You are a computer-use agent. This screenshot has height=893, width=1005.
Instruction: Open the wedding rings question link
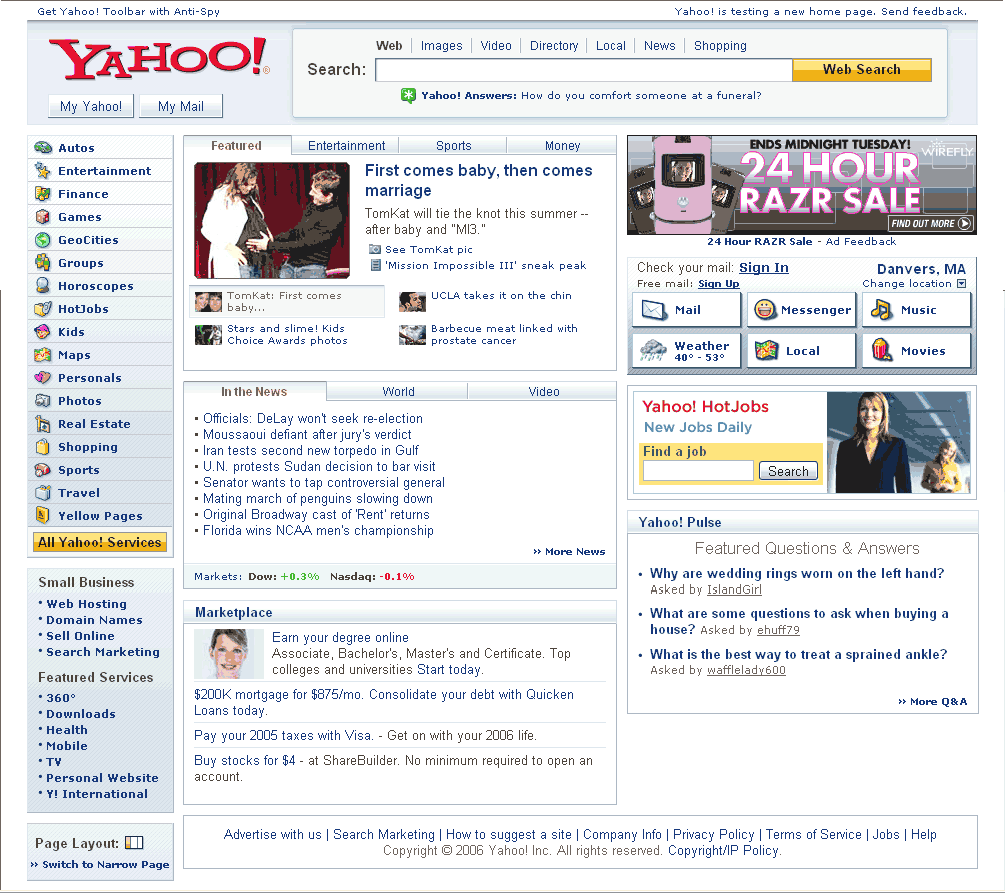pos(797,574)
